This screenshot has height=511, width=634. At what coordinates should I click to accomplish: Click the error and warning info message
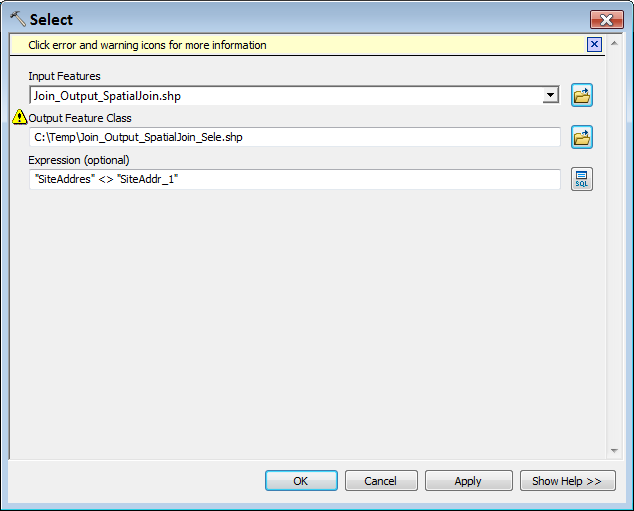[147, 45]
